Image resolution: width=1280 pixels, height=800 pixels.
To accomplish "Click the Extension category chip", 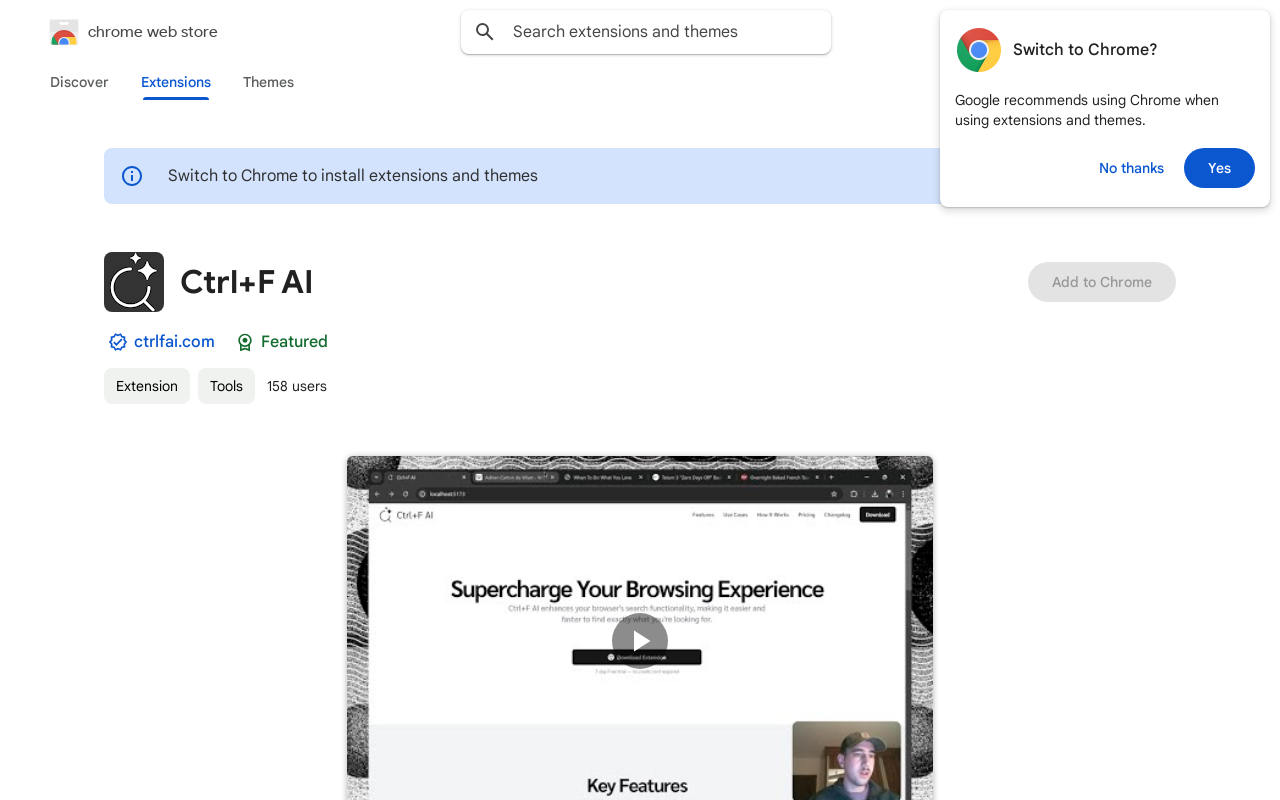I will click(x=147, y=386).
